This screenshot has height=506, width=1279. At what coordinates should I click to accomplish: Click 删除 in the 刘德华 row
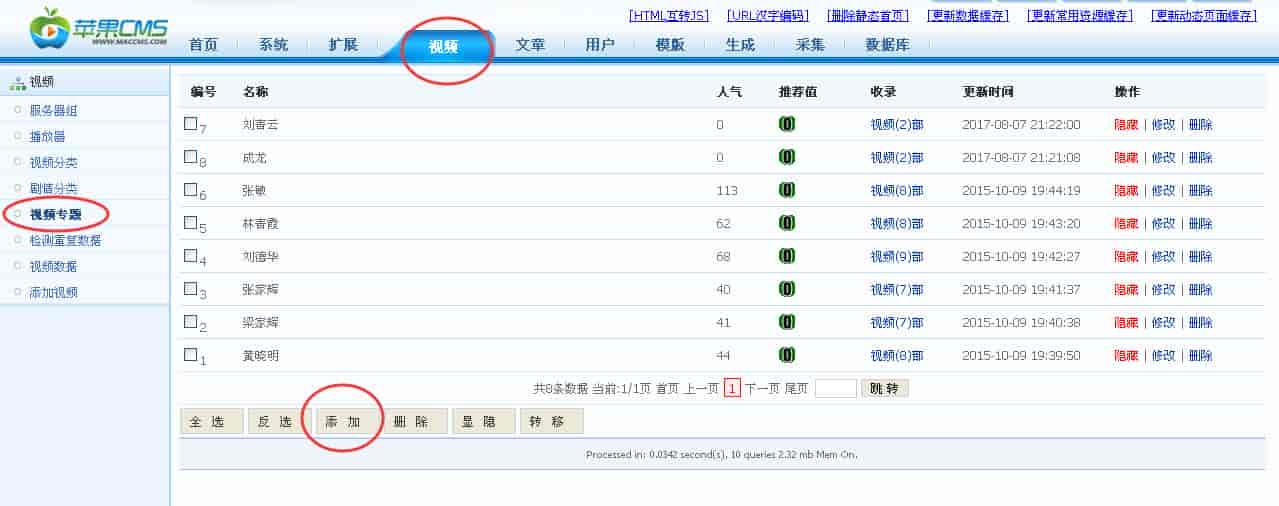[1200, 257]
